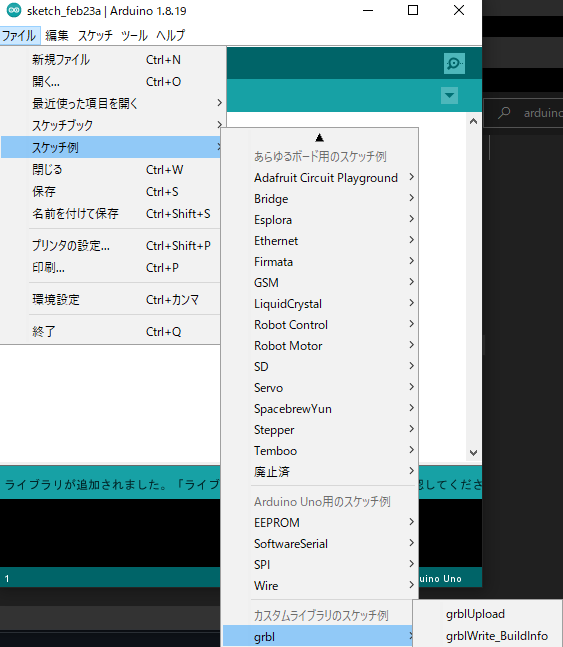Screen dimensions: 563x647
Task: Maximize the Arduino window
Action: coord(413,10)
